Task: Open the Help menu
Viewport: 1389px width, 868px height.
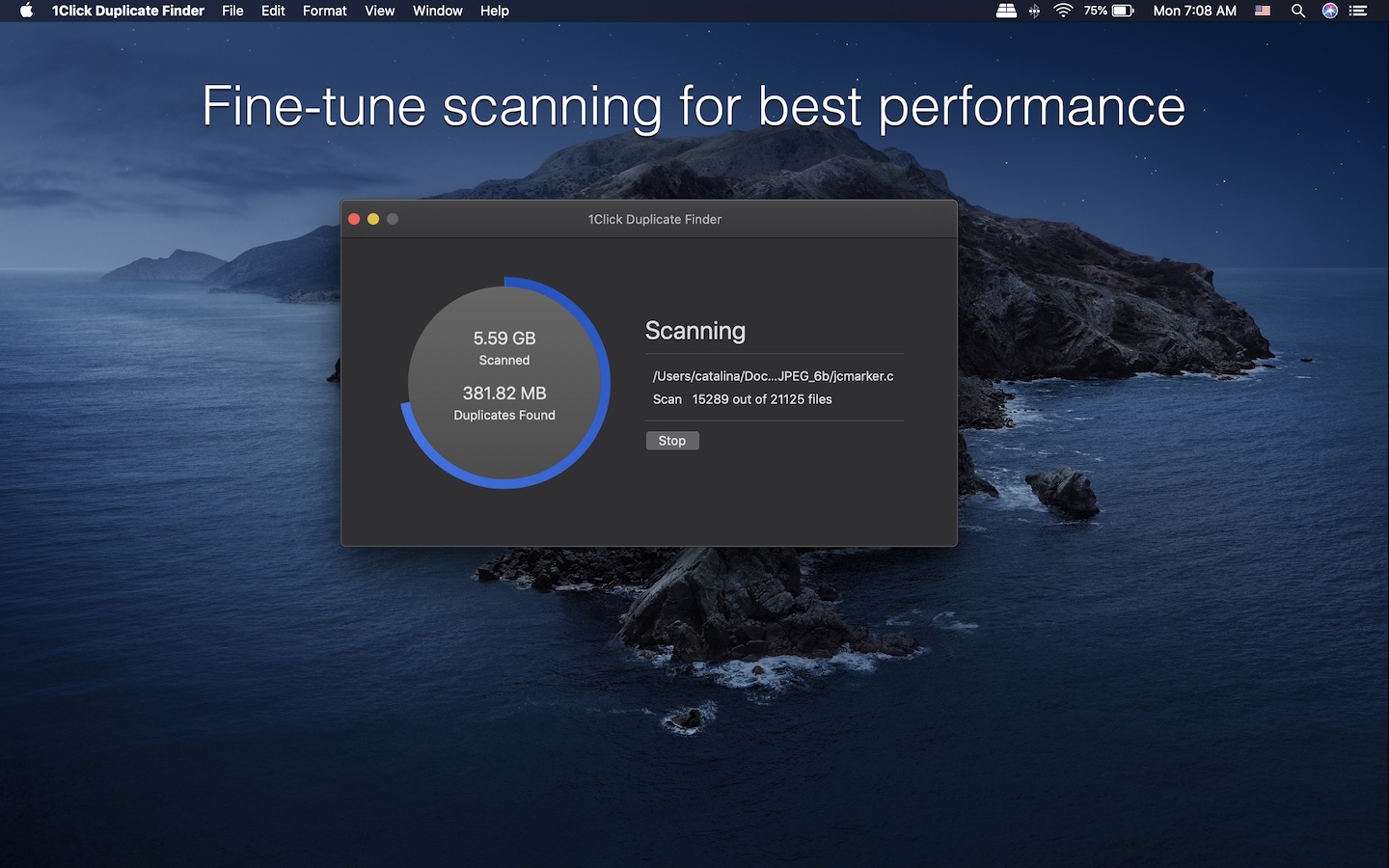Action: (494, 11)
